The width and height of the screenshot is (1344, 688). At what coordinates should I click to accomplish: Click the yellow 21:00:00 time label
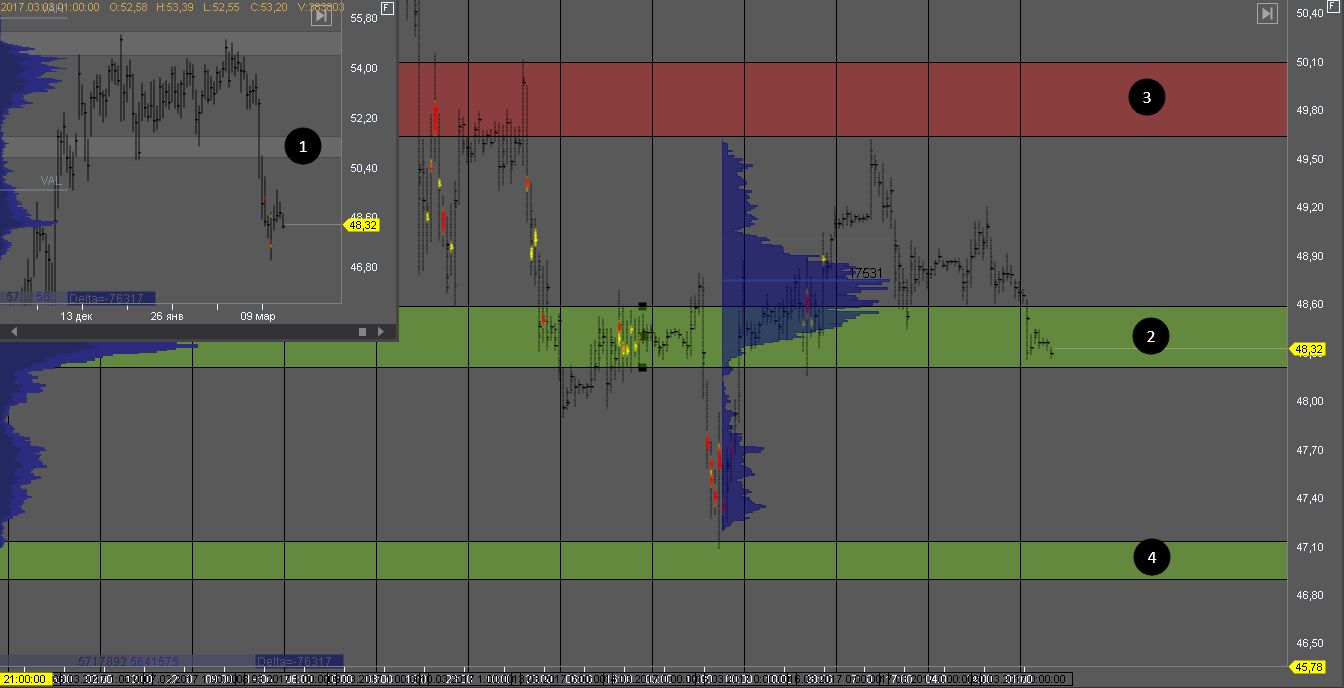point(24,680)
